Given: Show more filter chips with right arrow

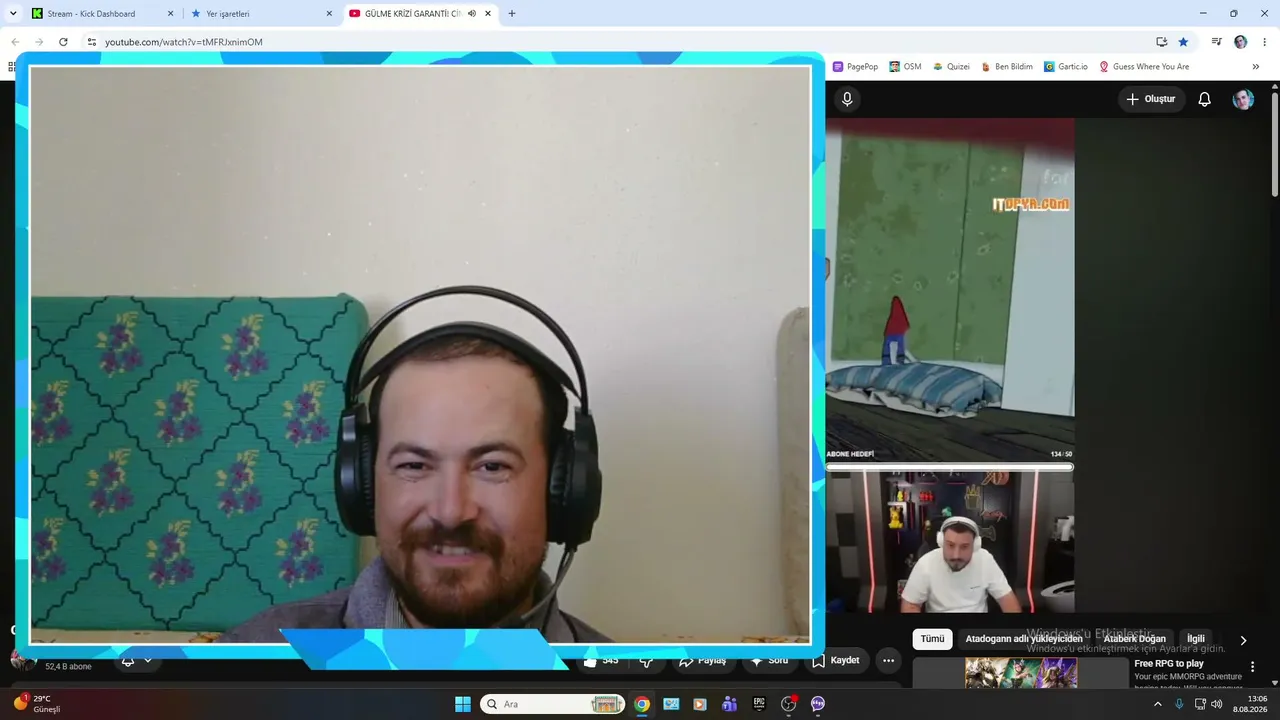Looking at the screenshot, I should 1243,640.
